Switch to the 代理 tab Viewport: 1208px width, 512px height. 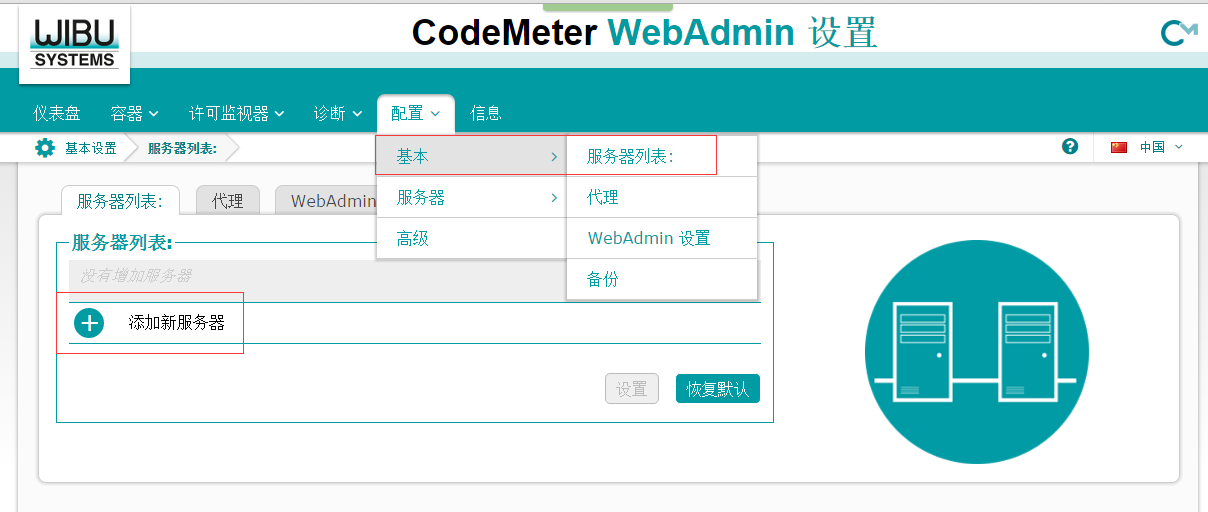tap(228, 200)
